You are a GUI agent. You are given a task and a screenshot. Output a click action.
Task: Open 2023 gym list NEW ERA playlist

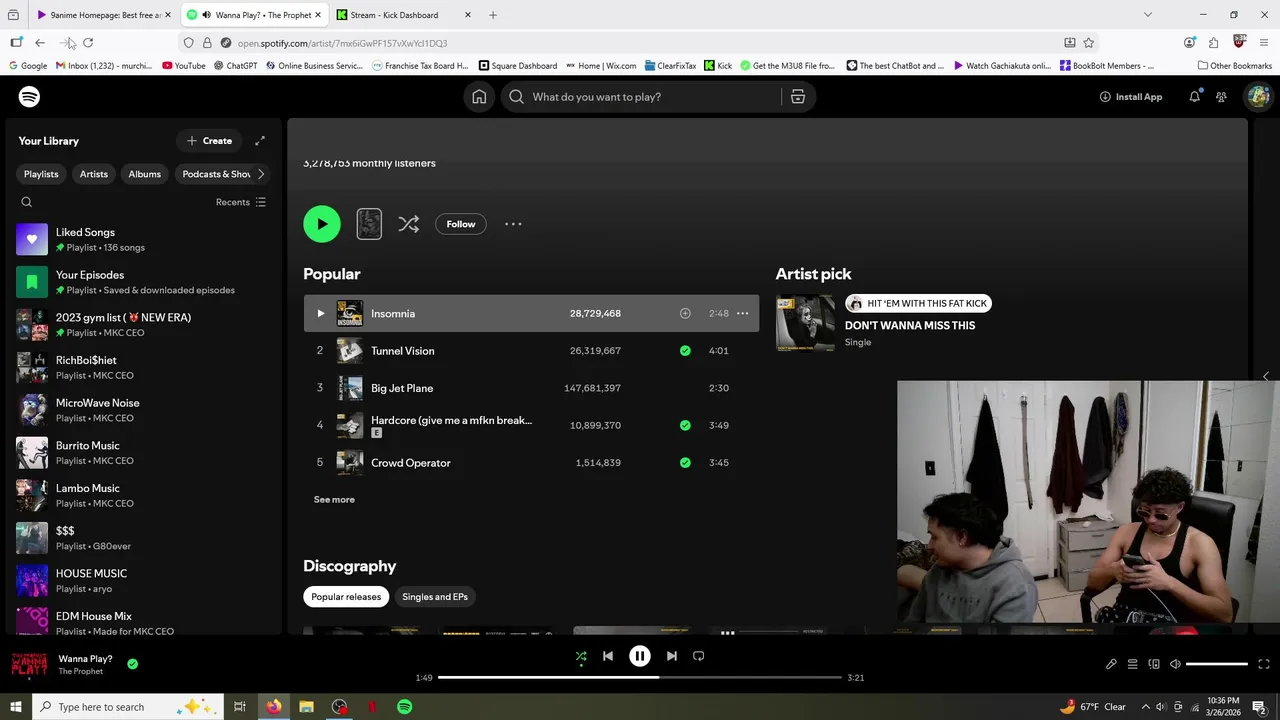point(143,325)
